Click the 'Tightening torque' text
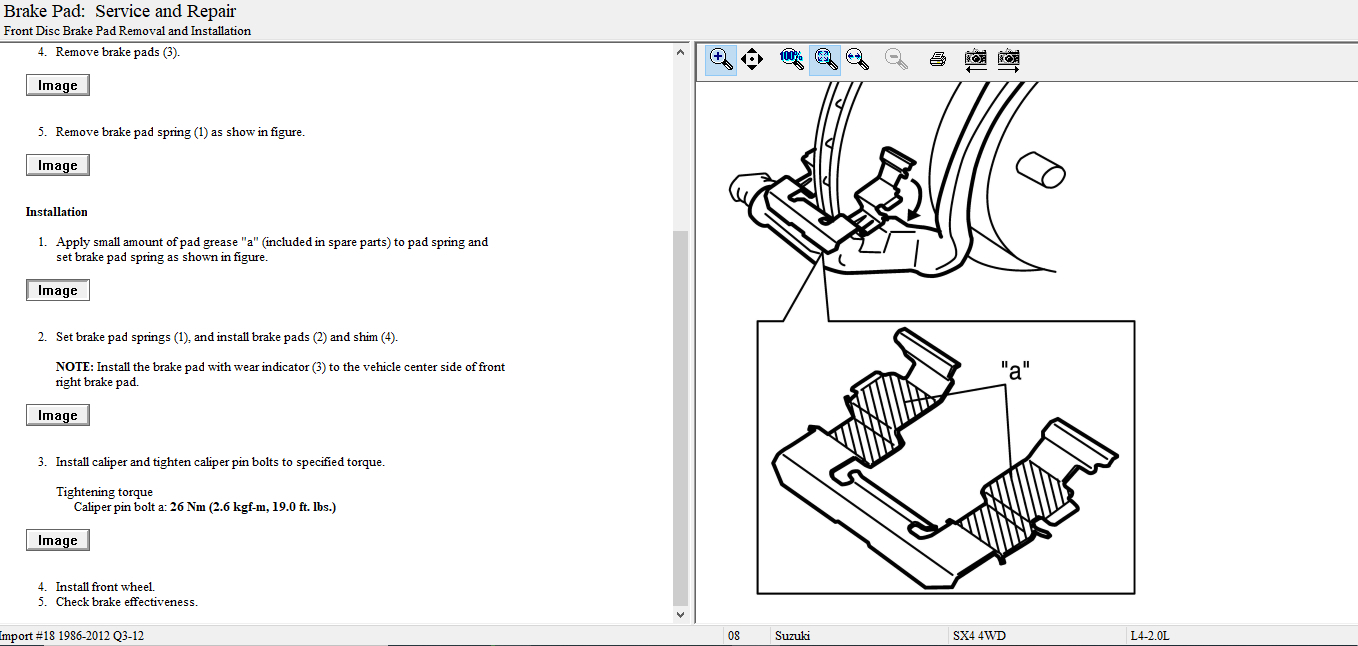1358x646 pixels. 104,492
